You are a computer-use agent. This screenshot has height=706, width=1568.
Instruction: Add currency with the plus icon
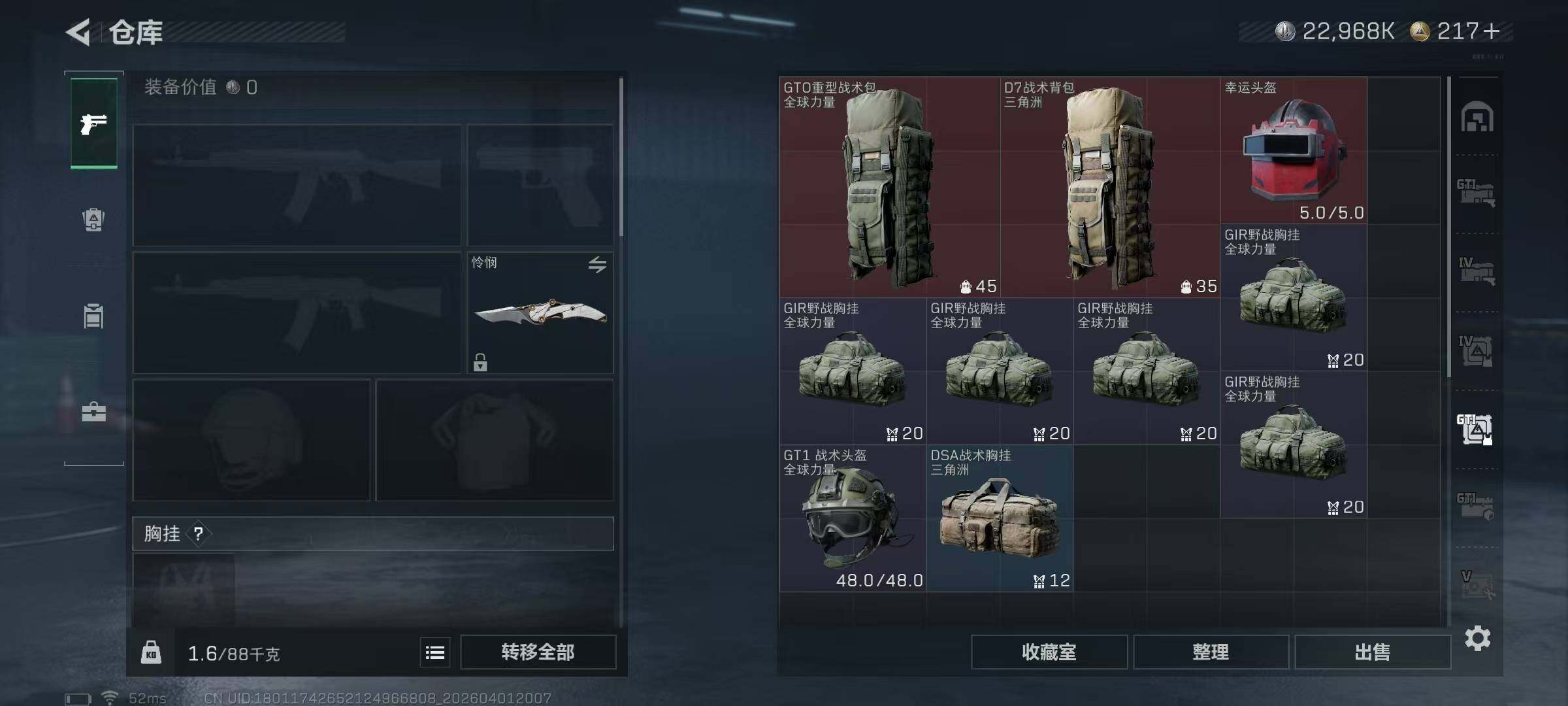pos(1491,31)
